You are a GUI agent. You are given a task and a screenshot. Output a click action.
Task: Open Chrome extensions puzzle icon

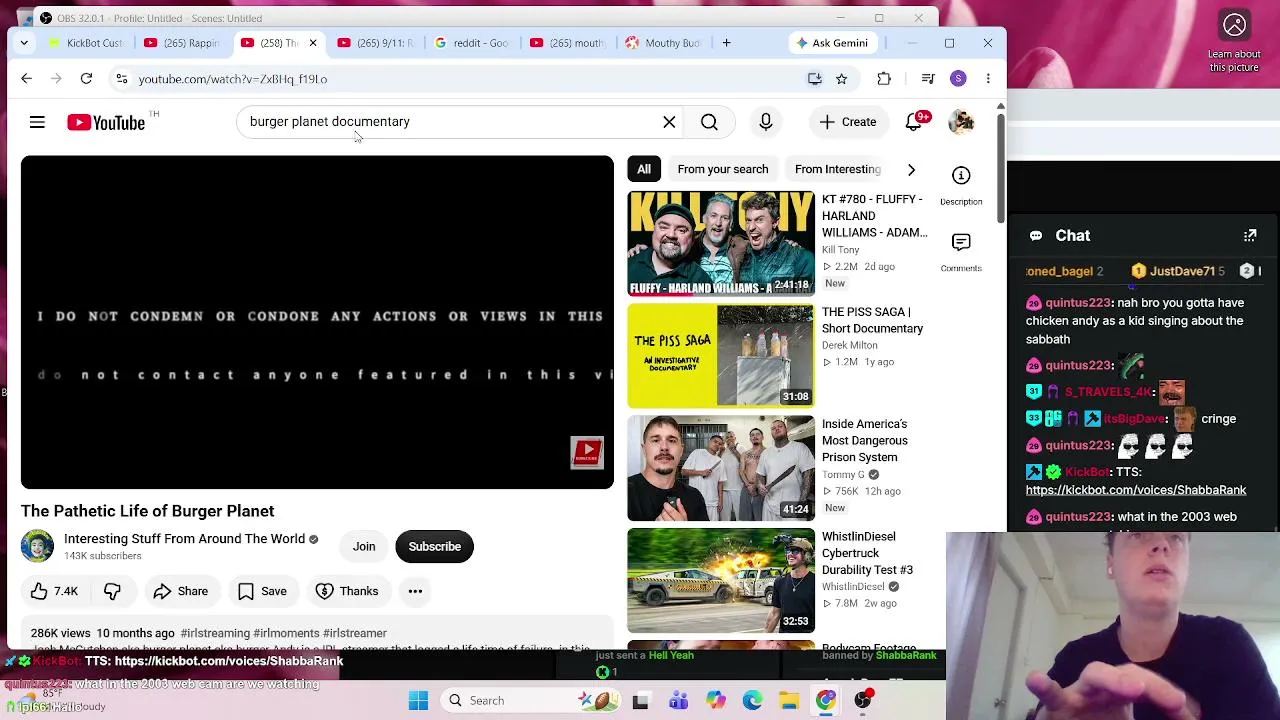tap(884, 79)
